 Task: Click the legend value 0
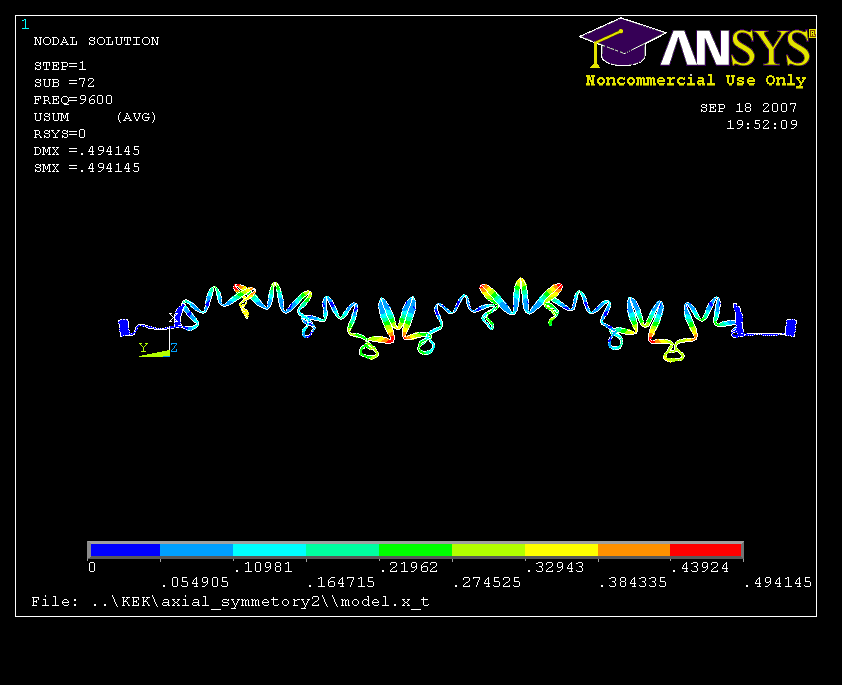92,567
